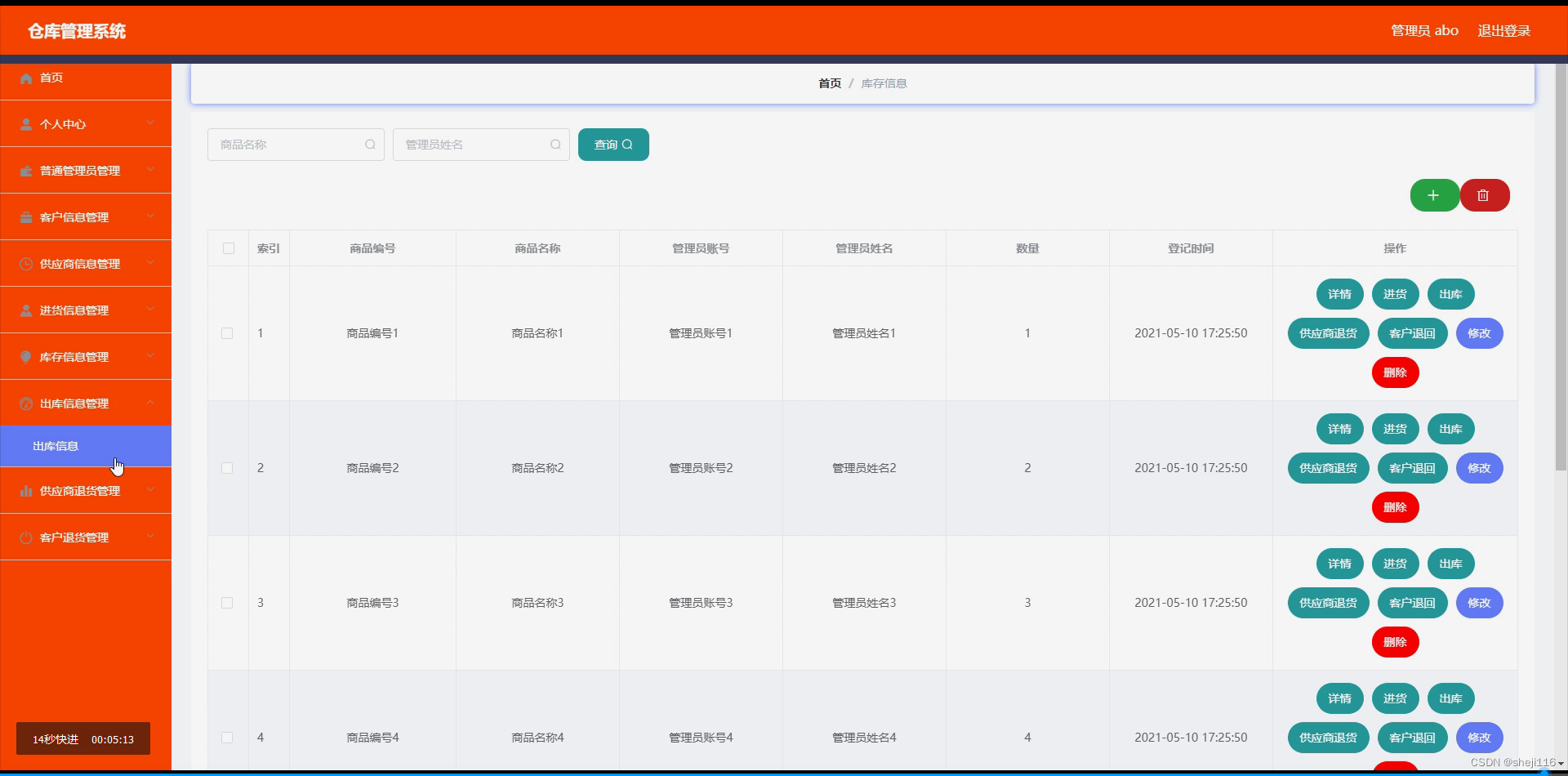Select 首页 in the sidebar menu

(x=51, y=78)
